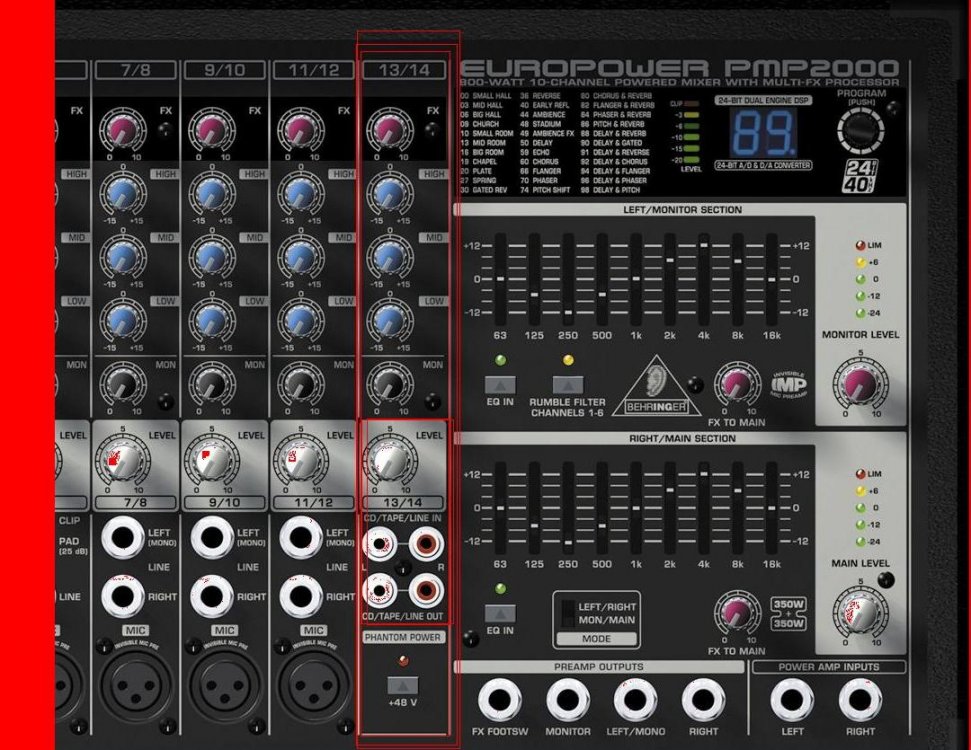Viewport: 971px width, 750px height.
Task: Click the CD/TAPE/LINE IN right red RCA jack
Action: coord(426,544)
